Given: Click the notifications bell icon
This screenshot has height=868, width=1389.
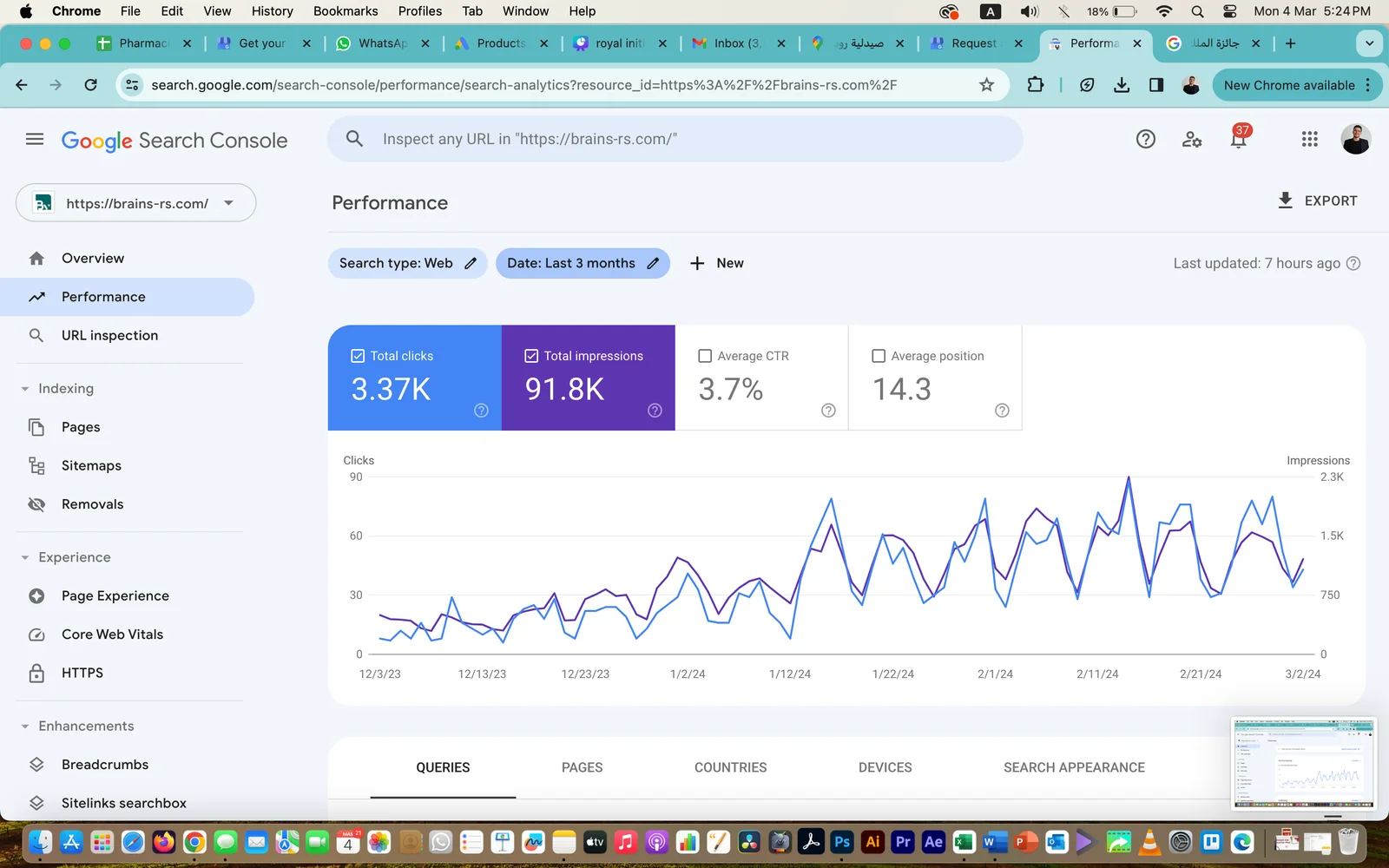Looking at the screenshot, I should 1239,139.
